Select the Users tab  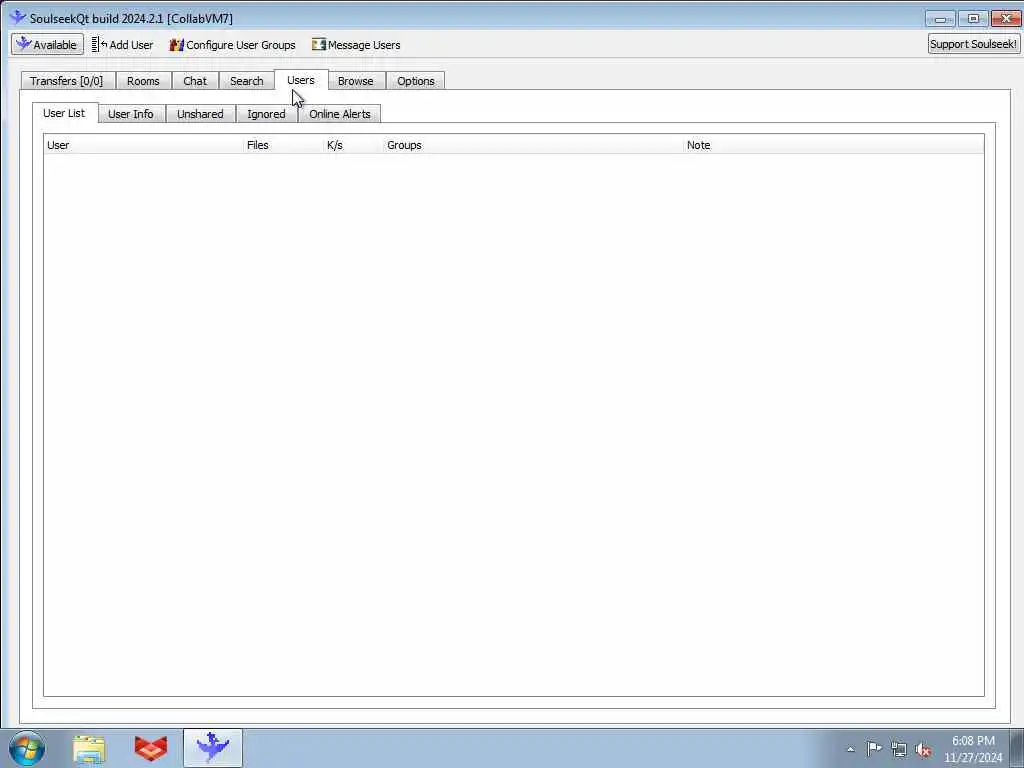tap(300, 80)
